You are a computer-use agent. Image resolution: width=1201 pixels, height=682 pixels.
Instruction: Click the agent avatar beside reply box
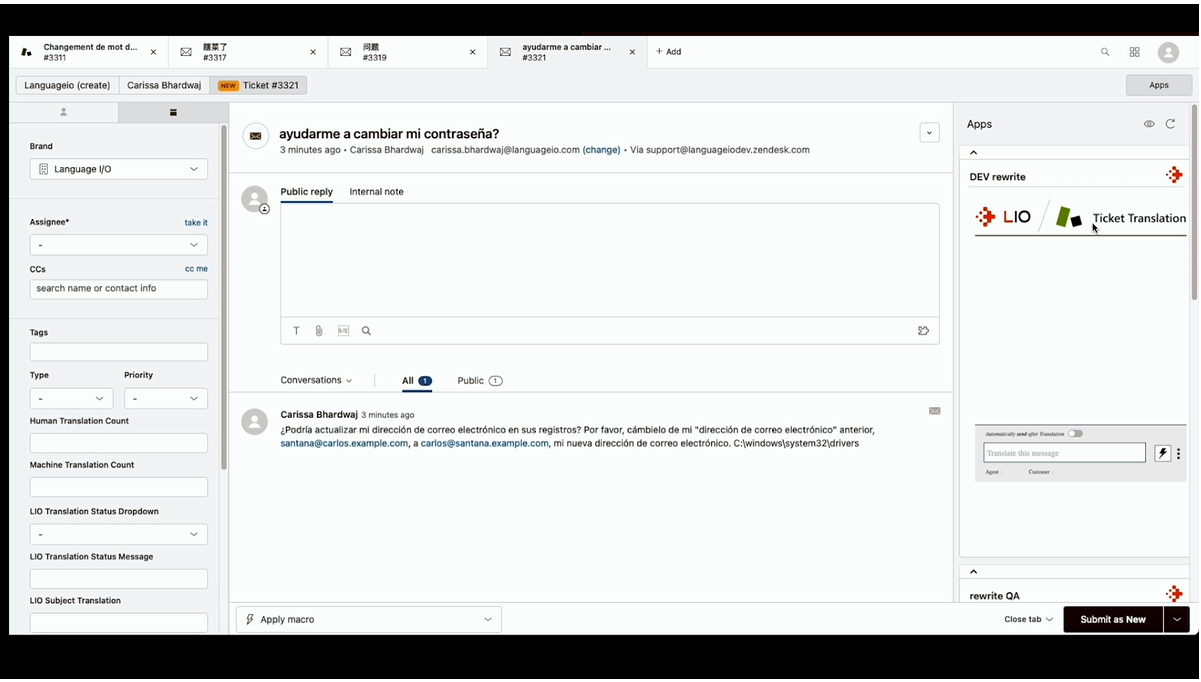(x=255, y=199)
